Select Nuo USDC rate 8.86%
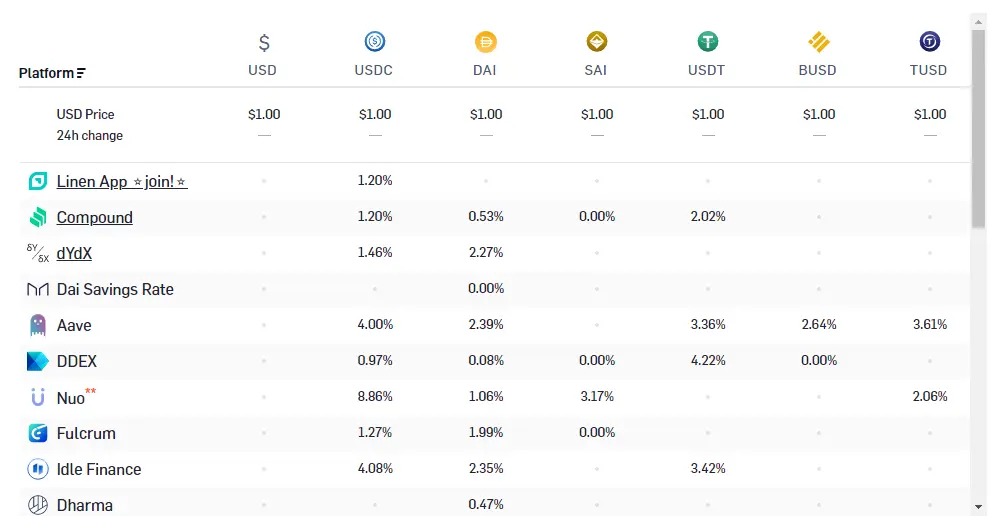Viewport: 991px width, 516px height. coord(375,396)
